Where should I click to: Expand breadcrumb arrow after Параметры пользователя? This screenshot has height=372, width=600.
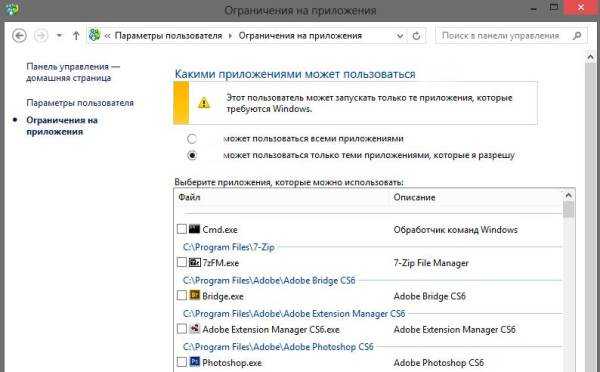(230, 36)
